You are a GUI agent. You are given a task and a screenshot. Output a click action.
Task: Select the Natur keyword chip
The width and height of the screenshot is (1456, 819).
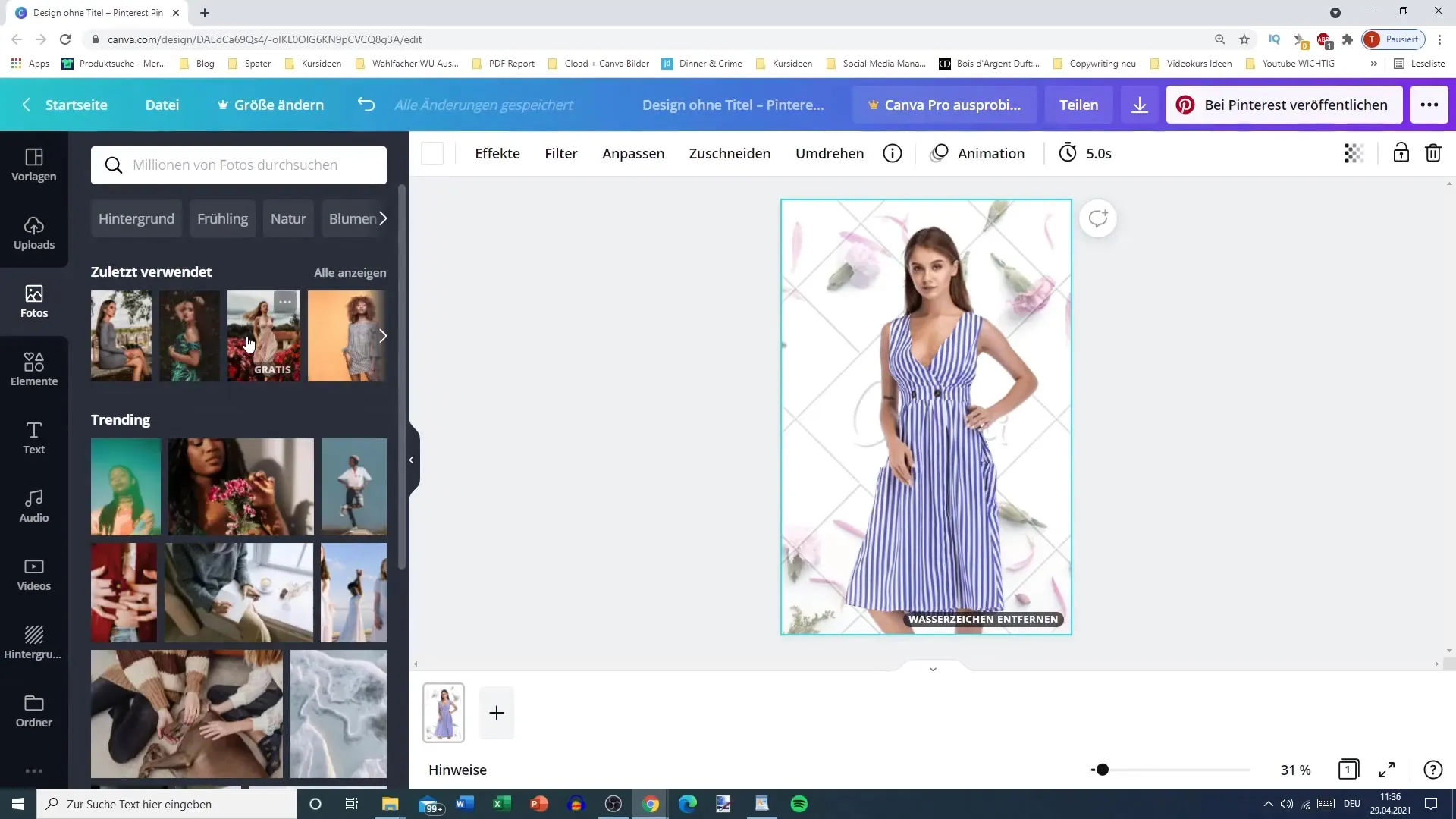point(288,219)
